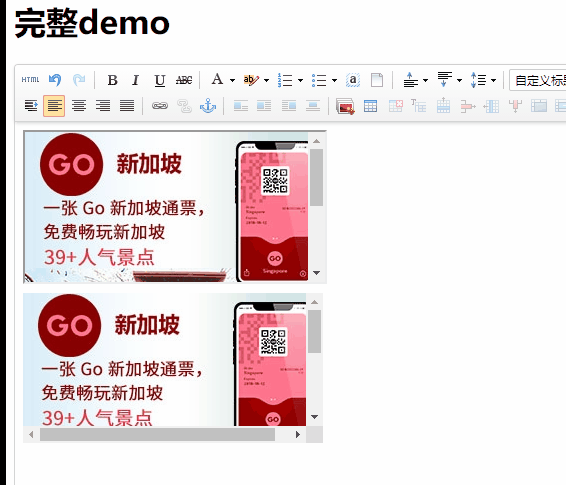Insert a table
Screen dimensions: 566x485
pos(370,106)
